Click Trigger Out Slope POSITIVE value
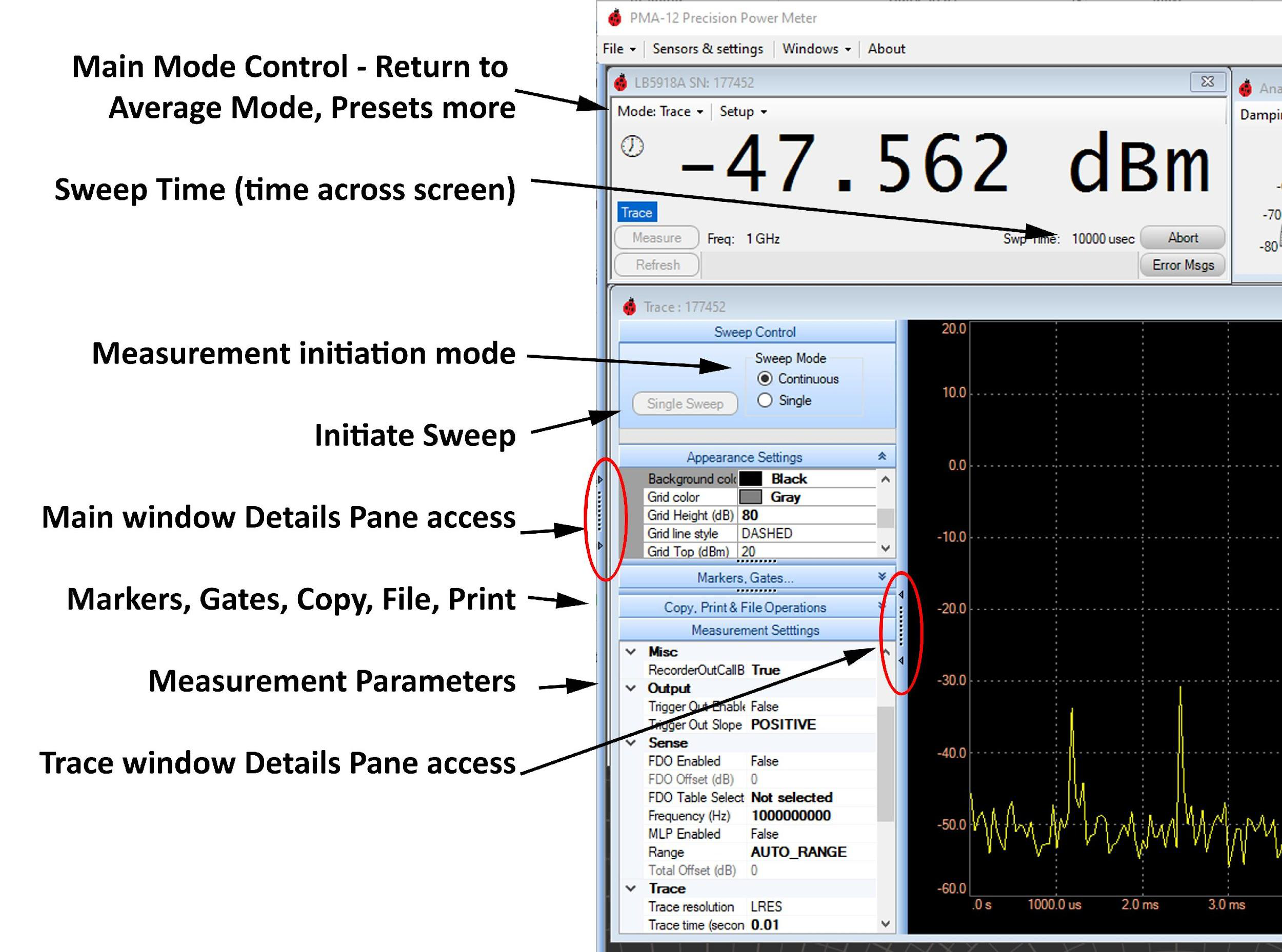 pos(812,725)
